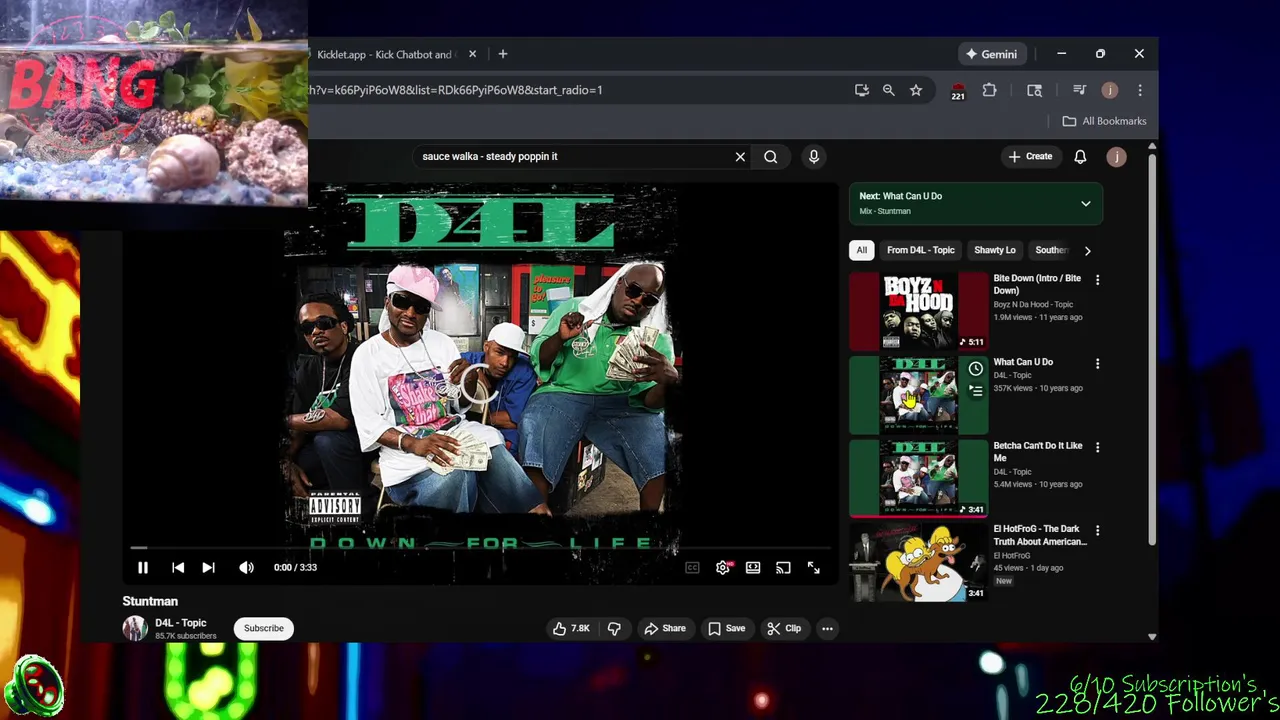Open Gemini in Chrome

tap(991, 54)
